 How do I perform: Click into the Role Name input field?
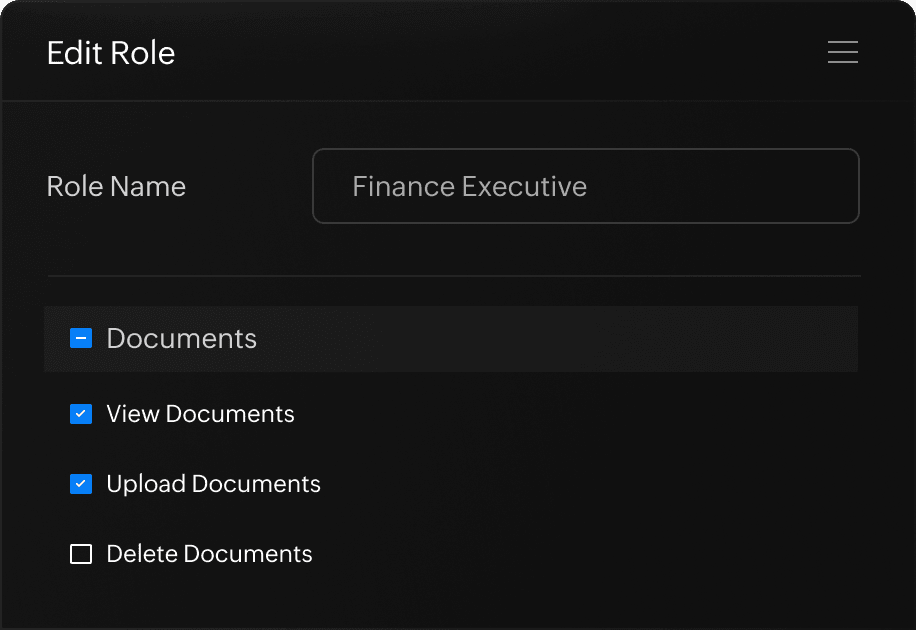[585, 186]
